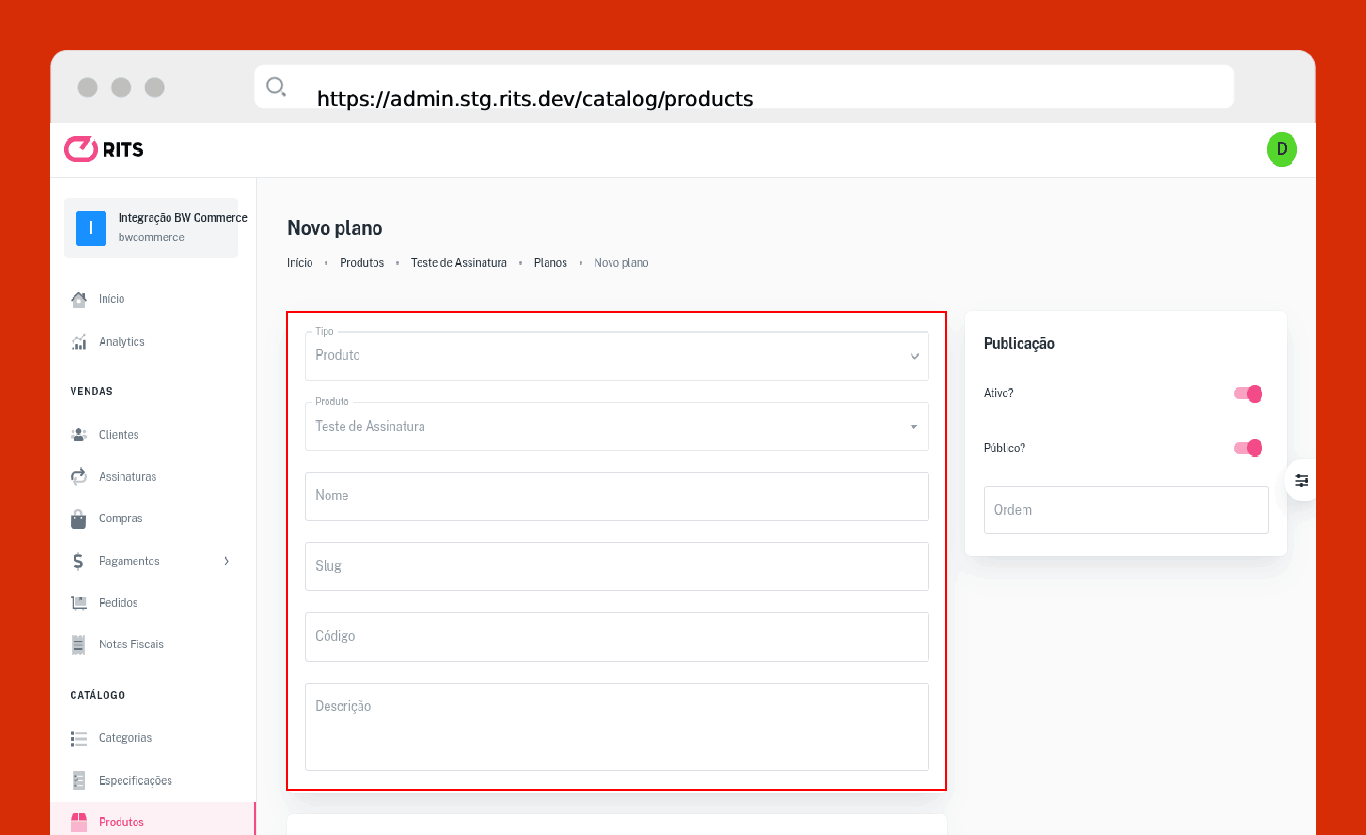
Task: Open the Produto select field
Action: [x=617, y=426]
